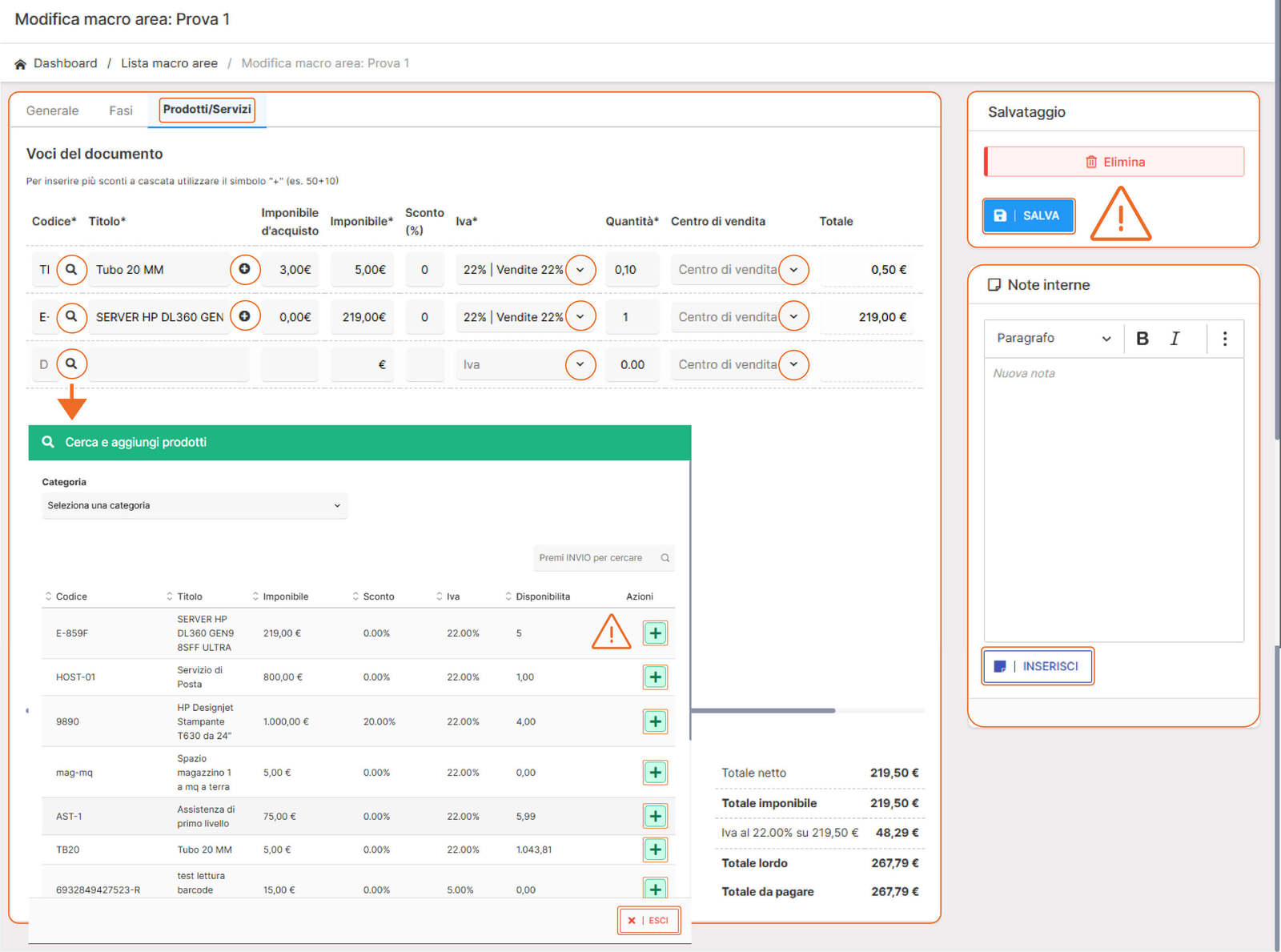Viewport: 1281px width, 952px height.
Task: Add HP Designjet Stampante with green plus
Action: (655, 721)
